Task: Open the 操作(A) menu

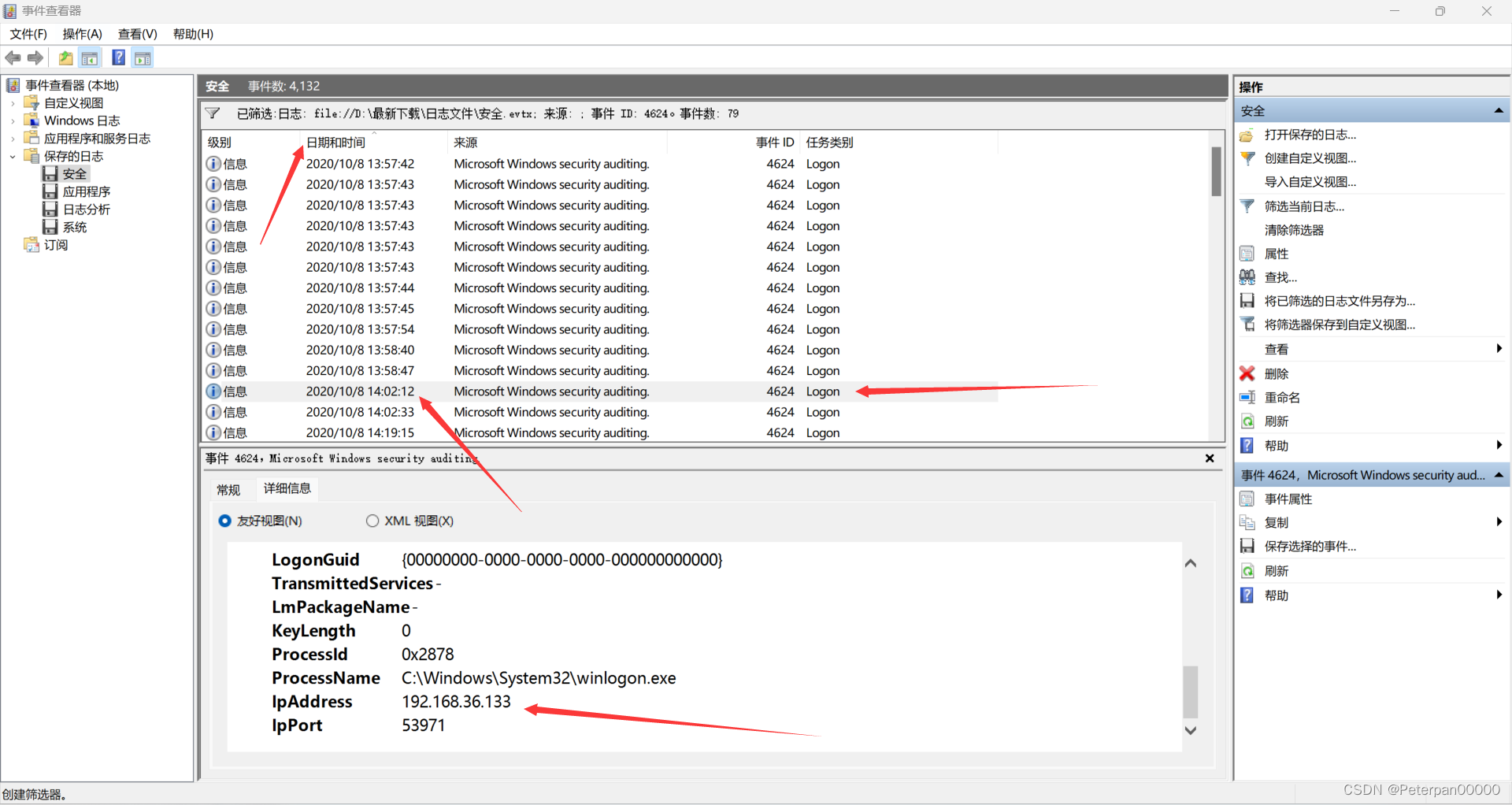Action: pyautogui.click(x=83, y=34)
